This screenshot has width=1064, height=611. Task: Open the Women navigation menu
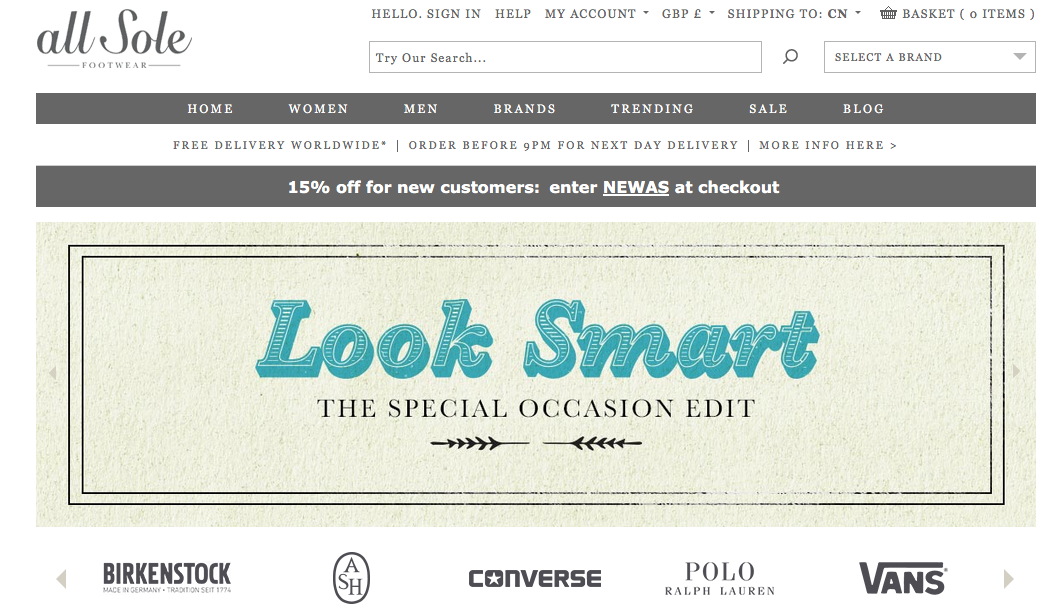point(318,109)
